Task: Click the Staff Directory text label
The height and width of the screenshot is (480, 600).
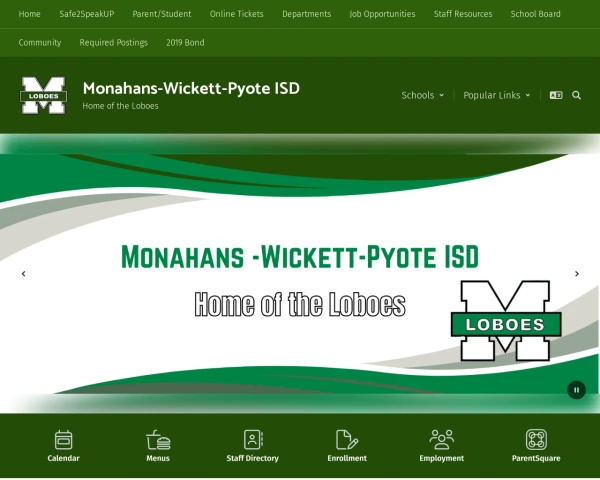Action: [x=253, y=458]
